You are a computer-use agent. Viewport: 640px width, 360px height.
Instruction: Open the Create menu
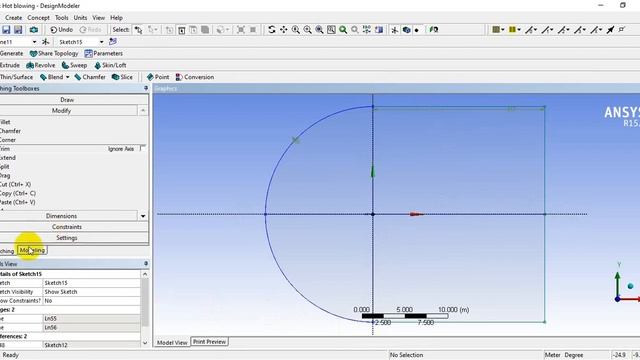[13, 18]
